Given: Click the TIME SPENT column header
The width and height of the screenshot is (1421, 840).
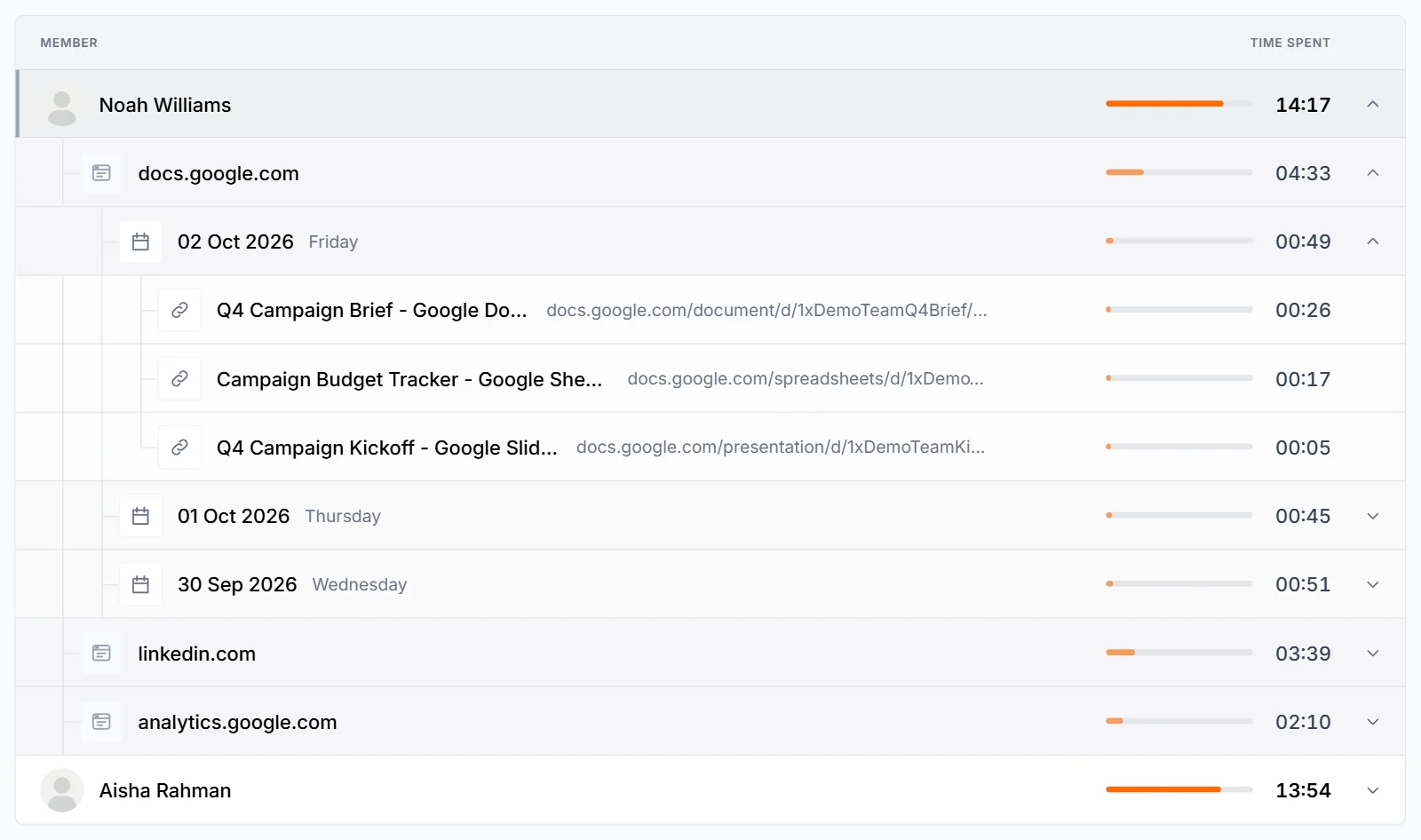Looking at the screenshot, I should (1290, 43).
